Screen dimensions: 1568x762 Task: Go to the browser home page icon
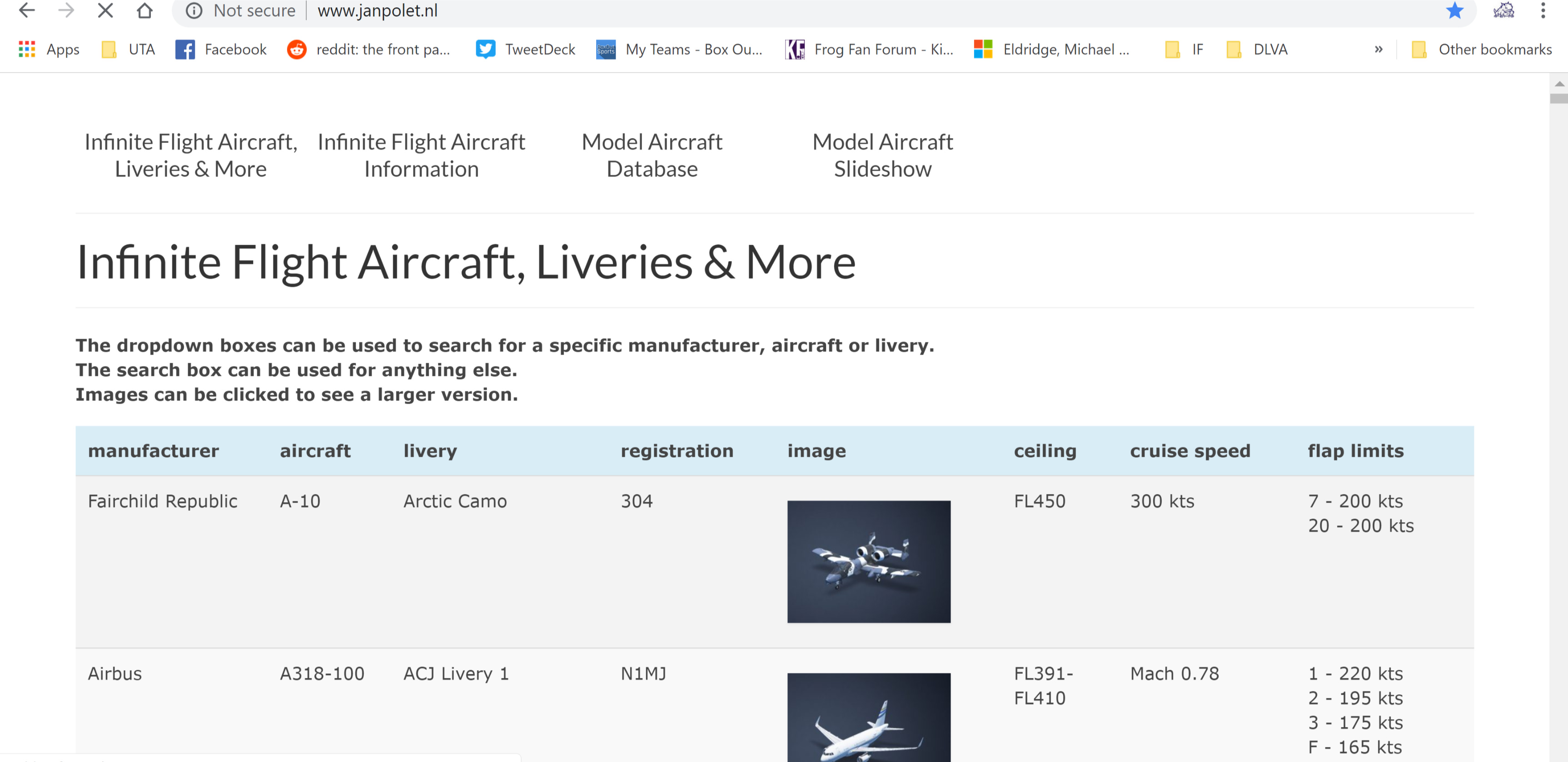coord(144,10)
